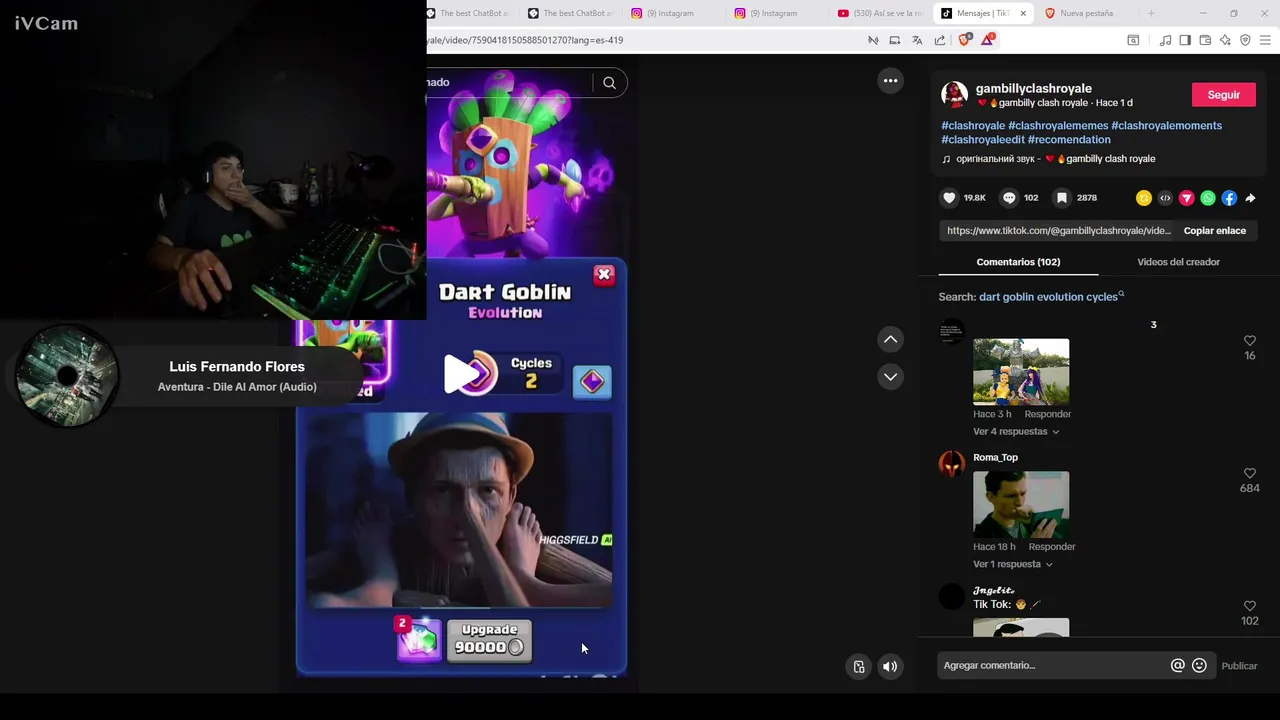Expand 'Ver 4 respuestas' replies

1016,432
